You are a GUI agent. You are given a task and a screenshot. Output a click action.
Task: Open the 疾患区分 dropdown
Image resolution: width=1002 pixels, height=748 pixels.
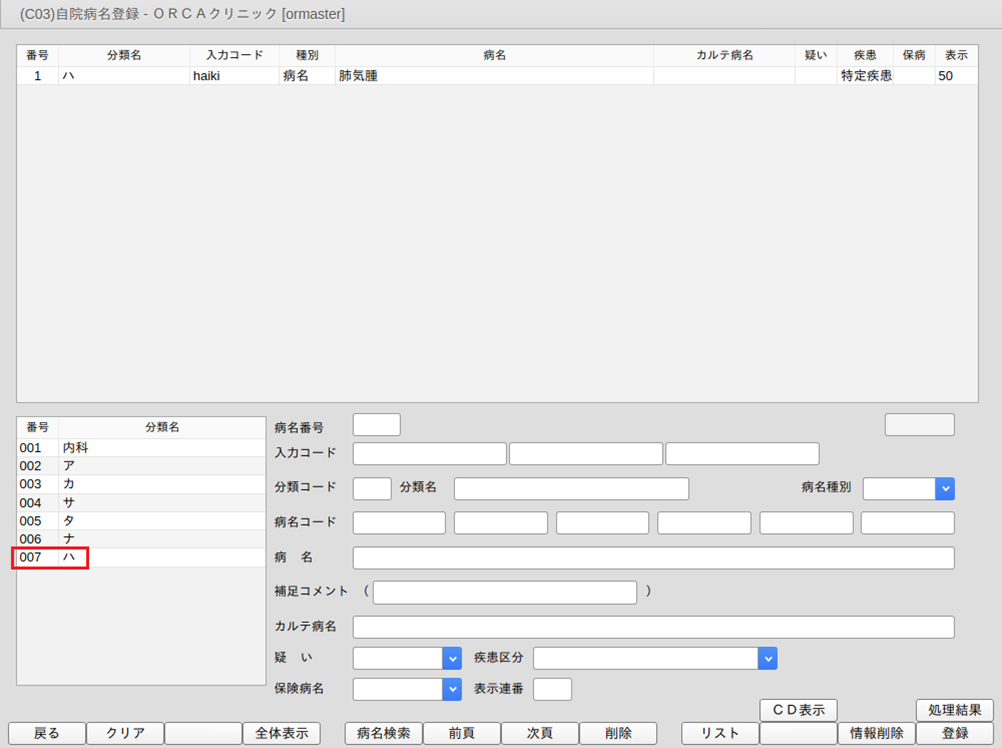767,658
